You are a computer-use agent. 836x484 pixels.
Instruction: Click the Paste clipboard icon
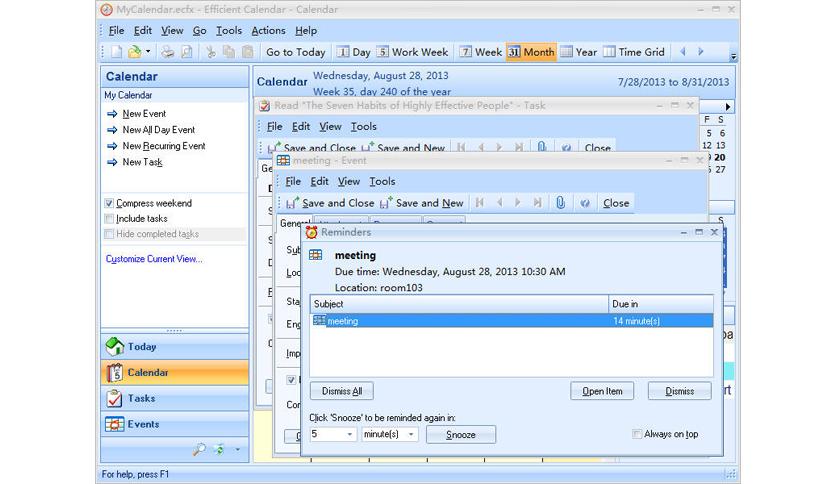(x=247, y=52)
